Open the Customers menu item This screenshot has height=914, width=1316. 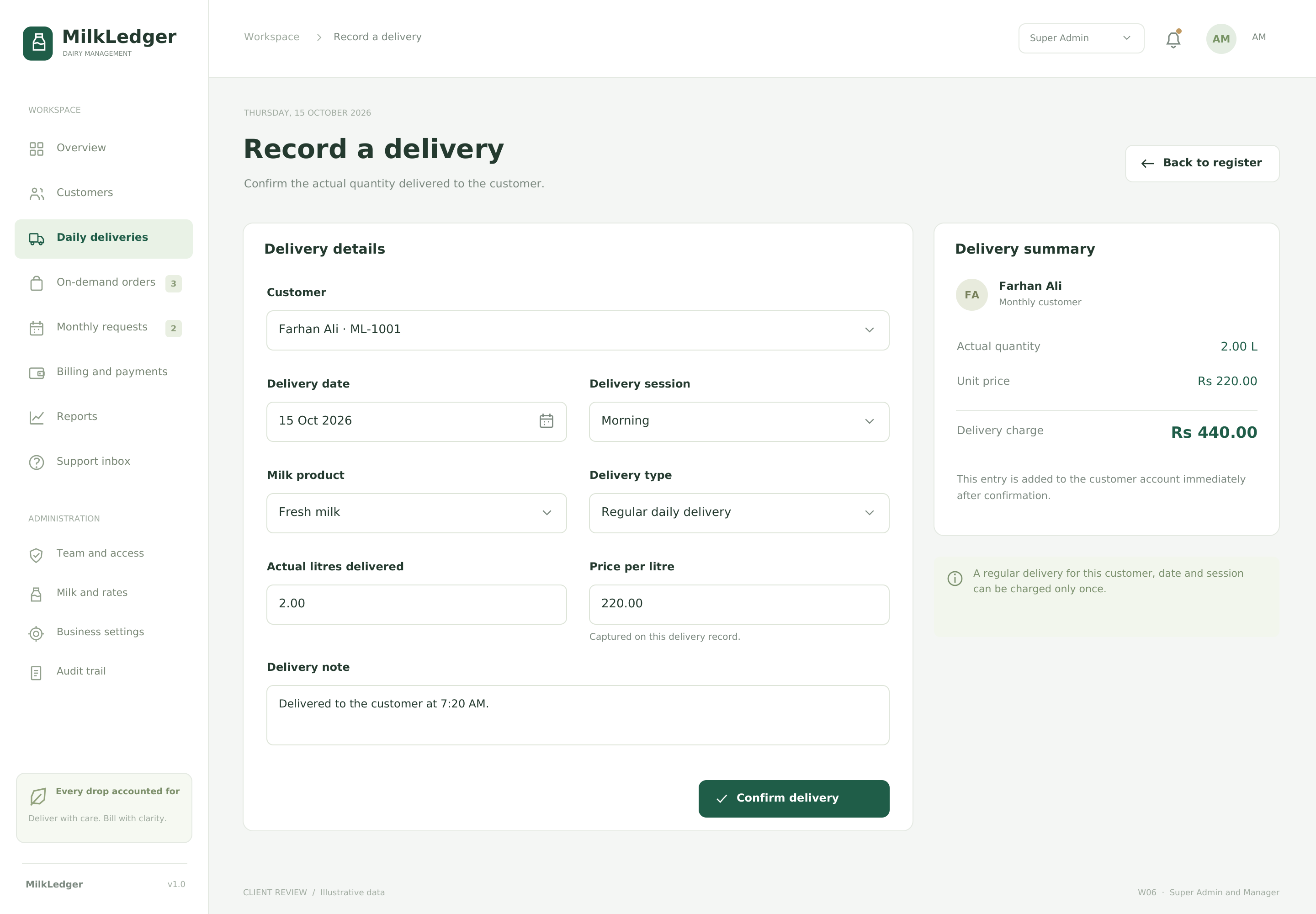104,194
